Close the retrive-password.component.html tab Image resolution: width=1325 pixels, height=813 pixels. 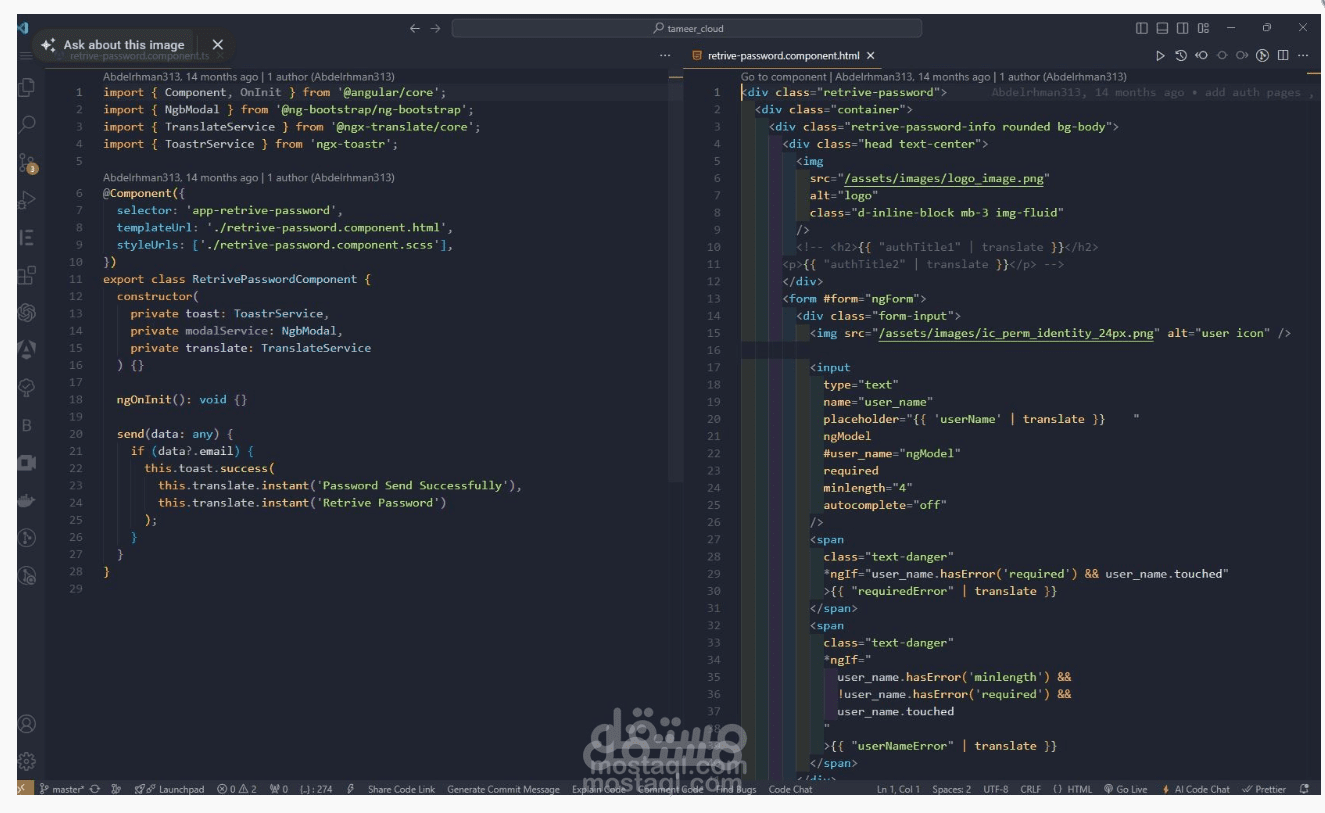pyautogui.click(x=871, y=56)
